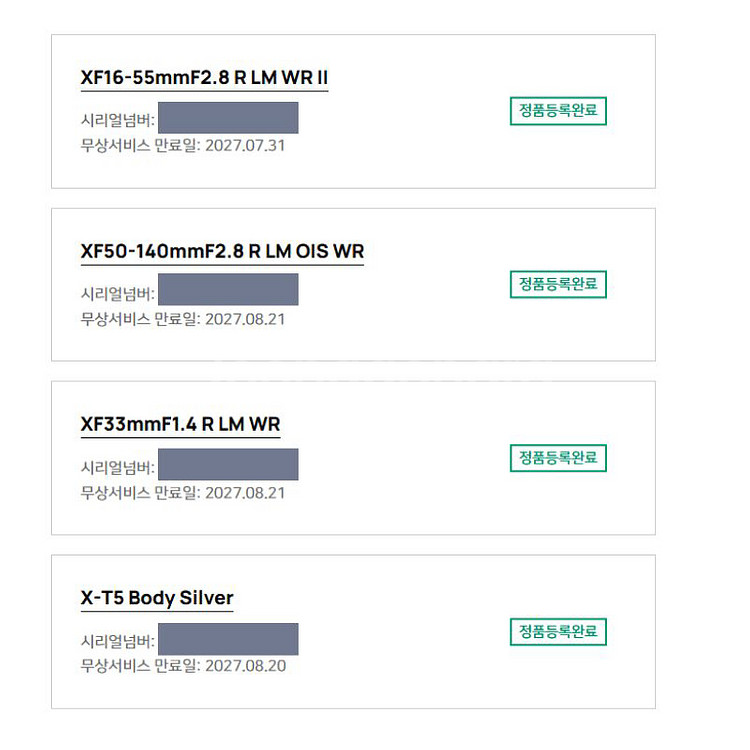Viewport: 750px width, 750px height.
Task: Click the 정품등록완료 badge for XF16-55mm lens
Action: pos(558,111)
